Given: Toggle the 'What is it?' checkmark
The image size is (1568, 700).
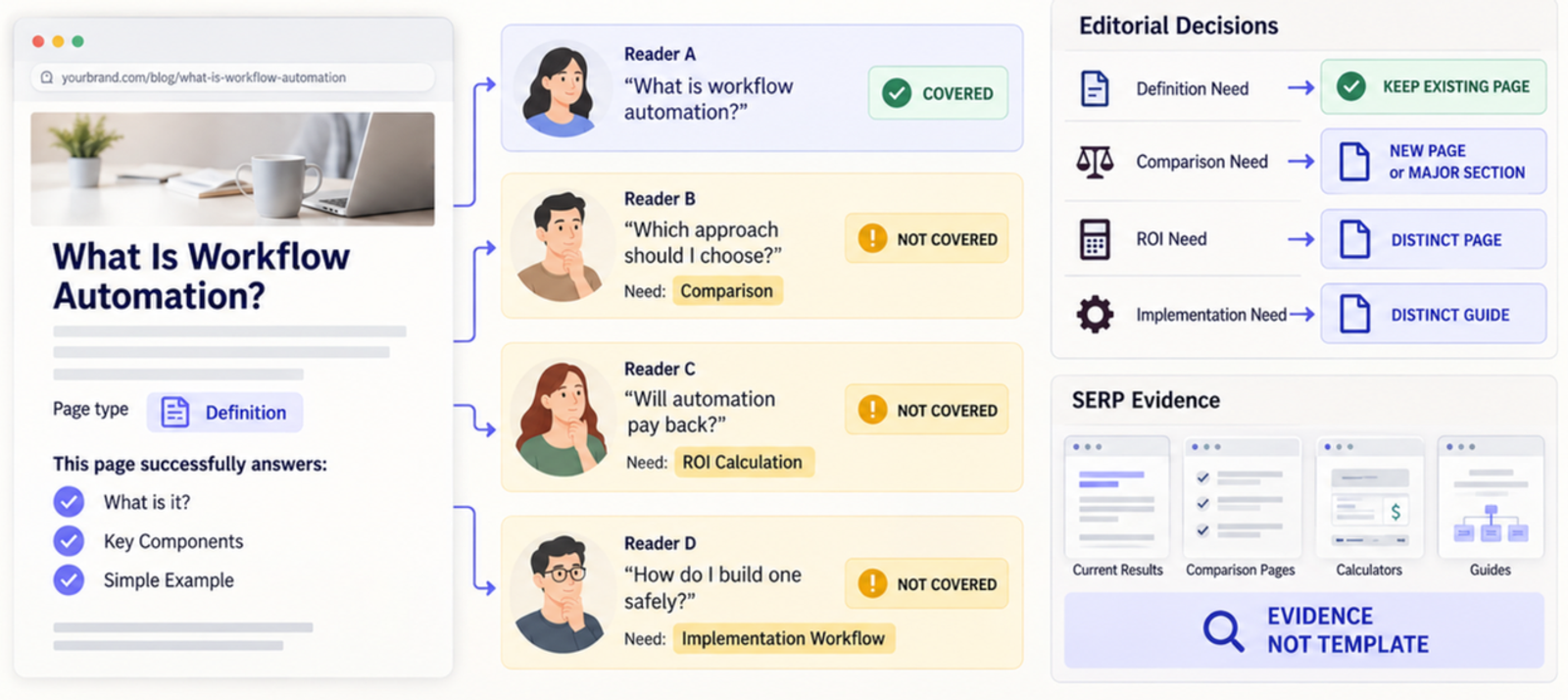Looking at the screenshot, I should click(69, 502).
